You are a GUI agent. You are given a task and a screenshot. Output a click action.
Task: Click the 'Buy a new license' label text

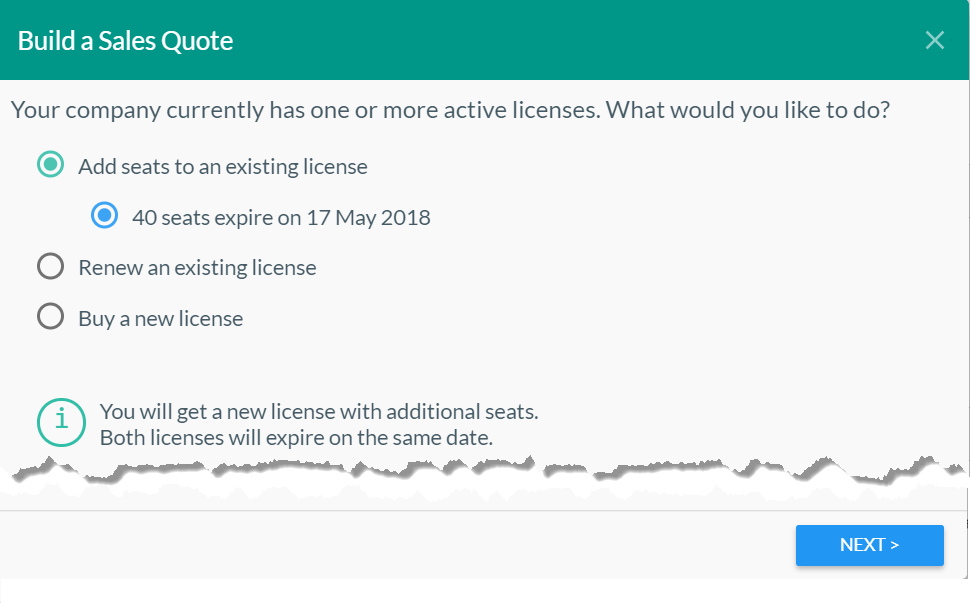tap(160, 319)
